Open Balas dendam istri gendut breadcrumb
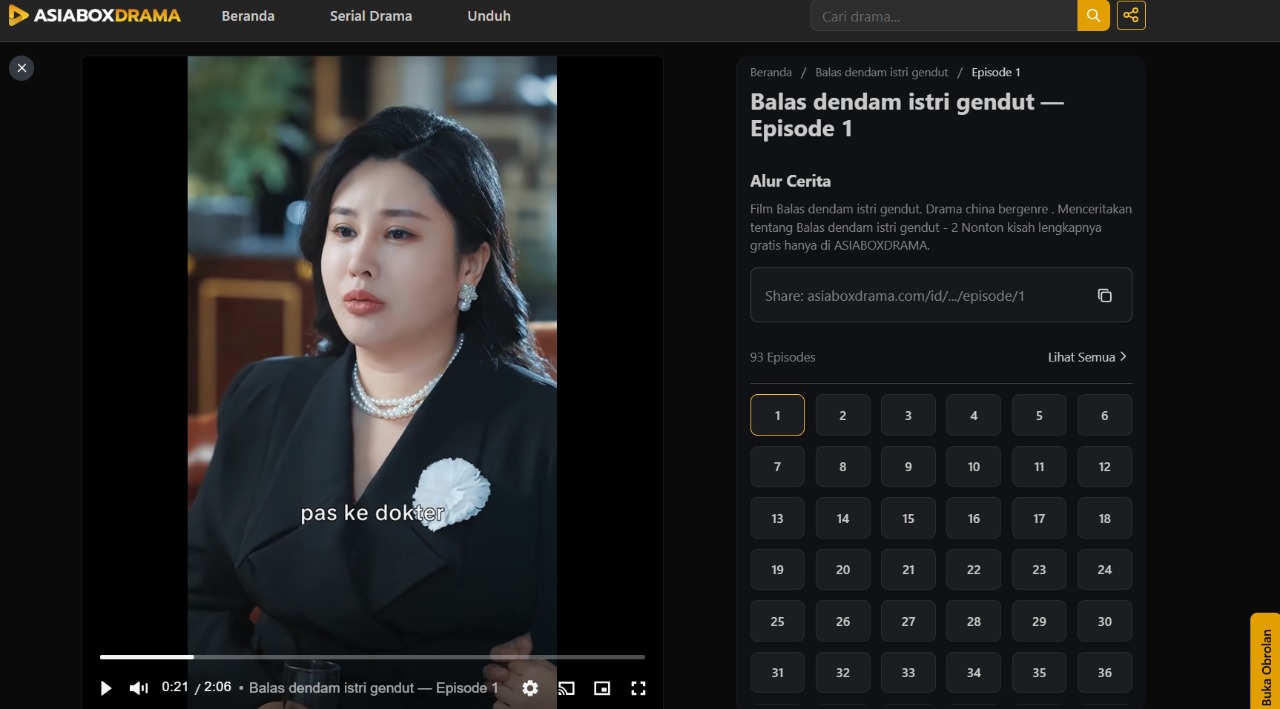The image size is (1280, 709). point(882,72)
